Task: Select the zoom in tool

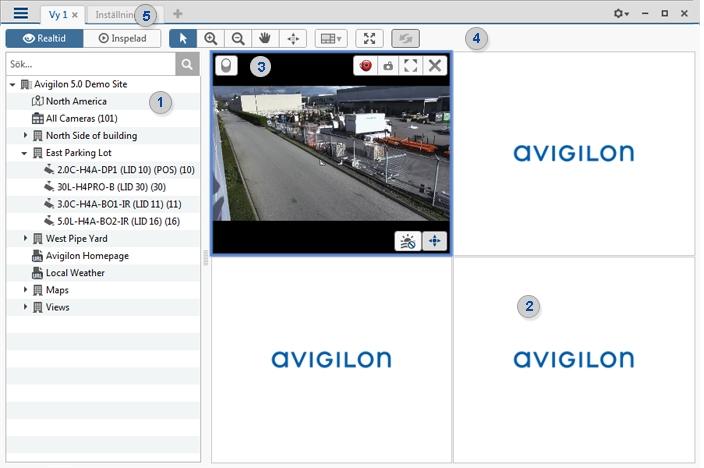Action: point(211,39)
